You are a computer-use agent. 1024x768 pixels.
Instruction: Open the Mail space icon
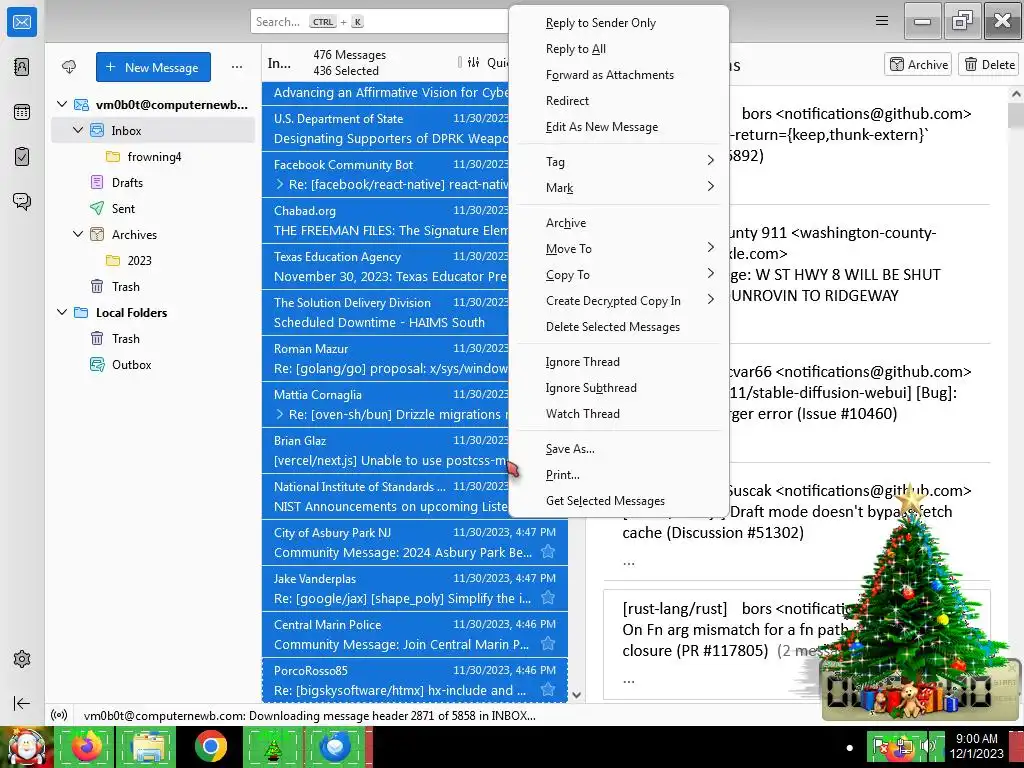pos(22,22)
